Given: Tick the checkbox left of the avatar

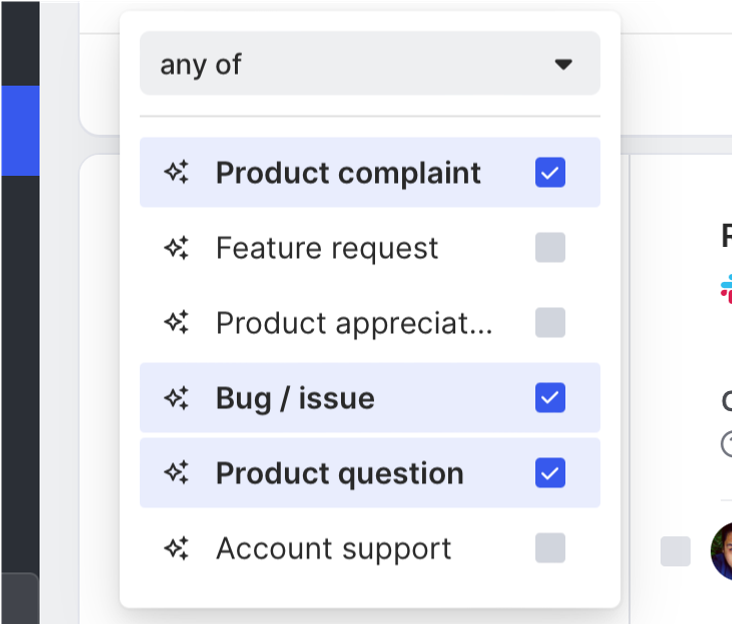Looking at the screenshot, I should (x=676, y=551).
